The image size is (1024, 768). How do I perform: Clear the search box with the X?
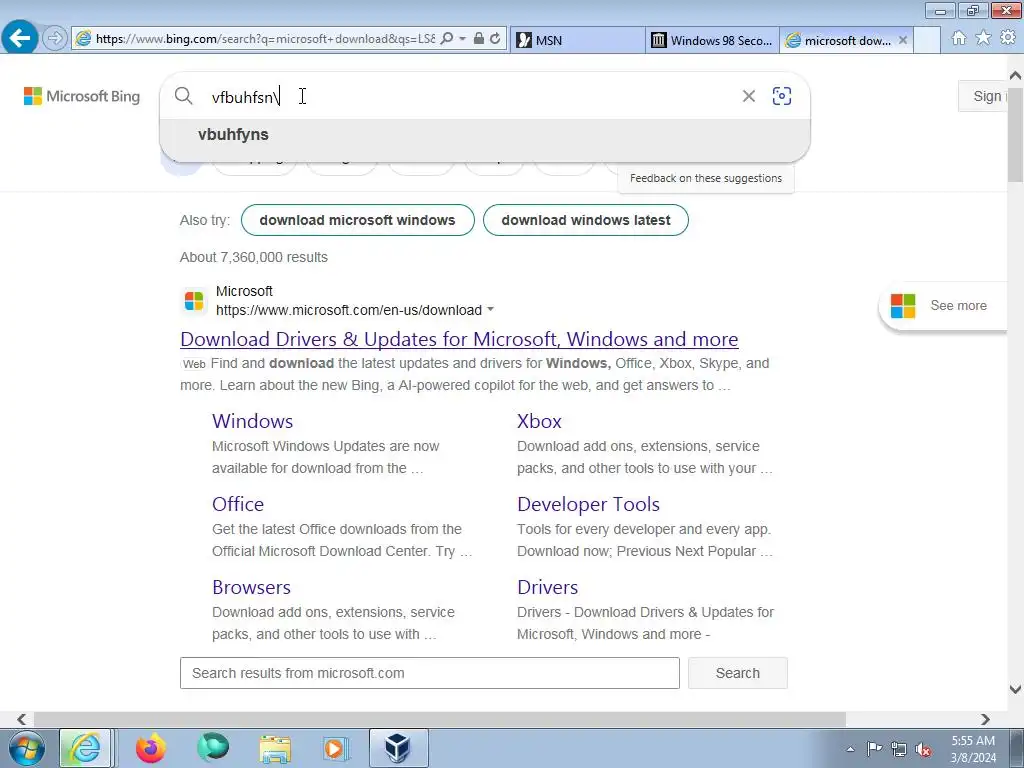tap(748, 96)
